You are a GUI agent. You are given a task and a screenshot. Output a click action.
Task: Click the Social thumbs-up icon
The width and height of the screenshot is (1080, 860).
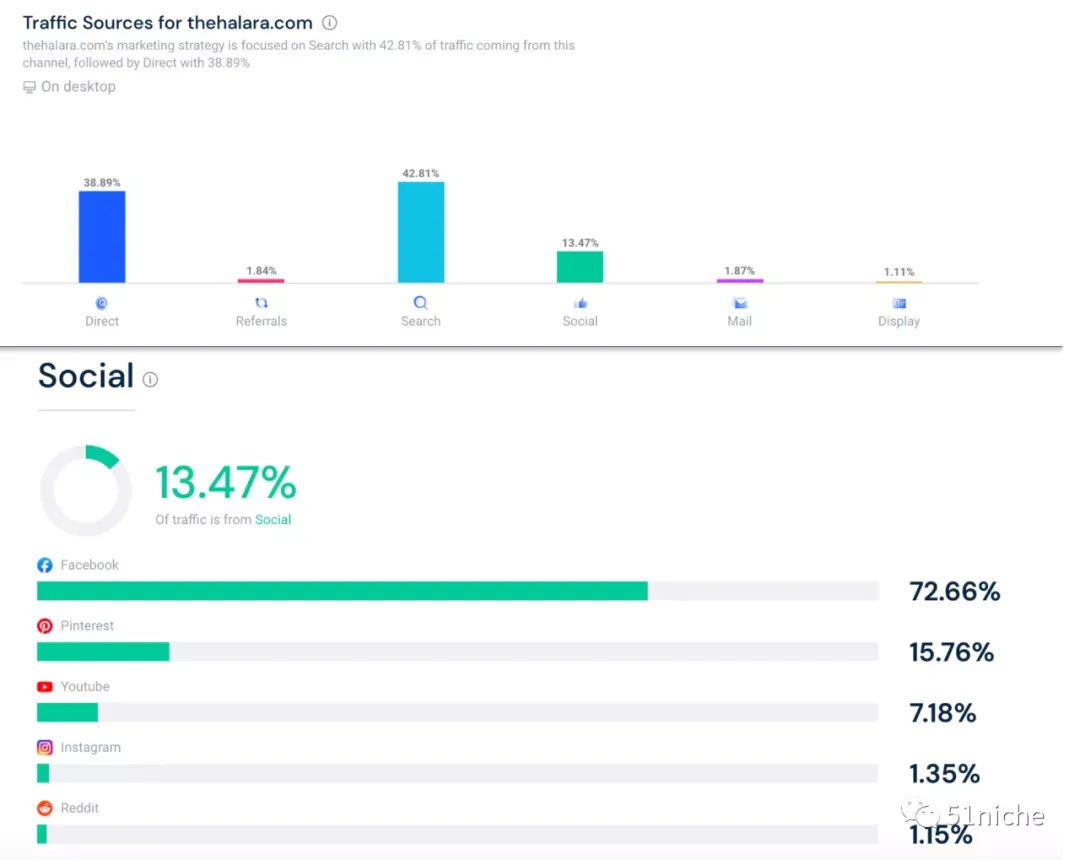[x=581, y=304]
